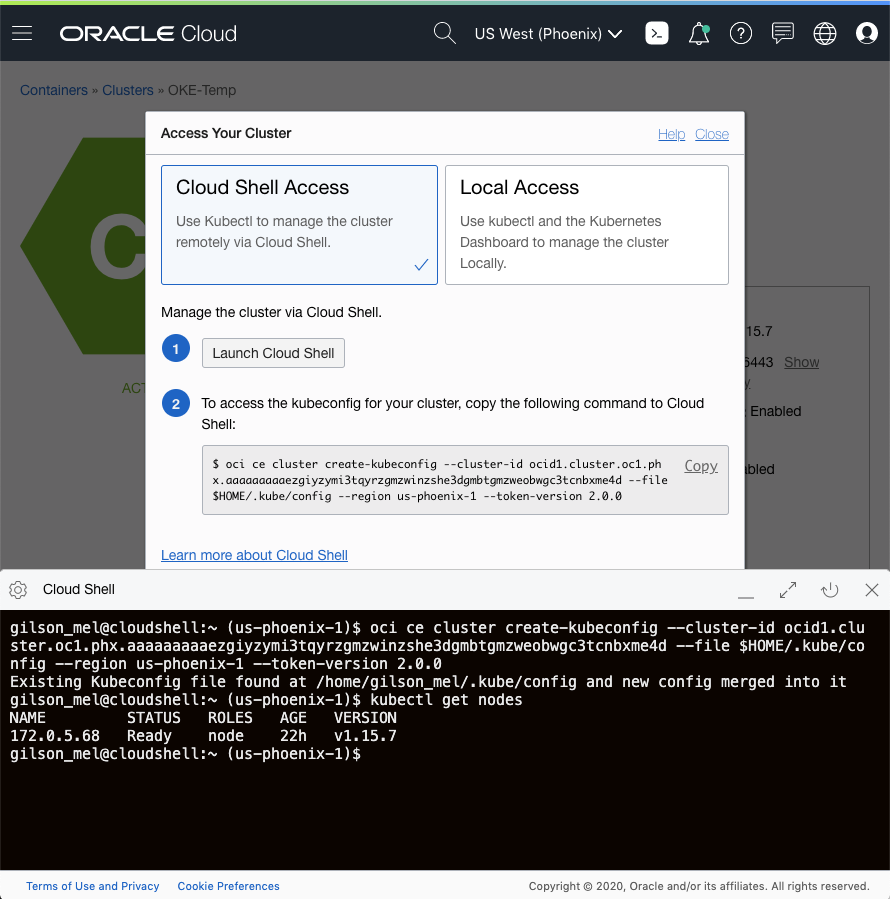Open the notifications bell
Screen dimensions: 890x899
[x=698, y=32]
